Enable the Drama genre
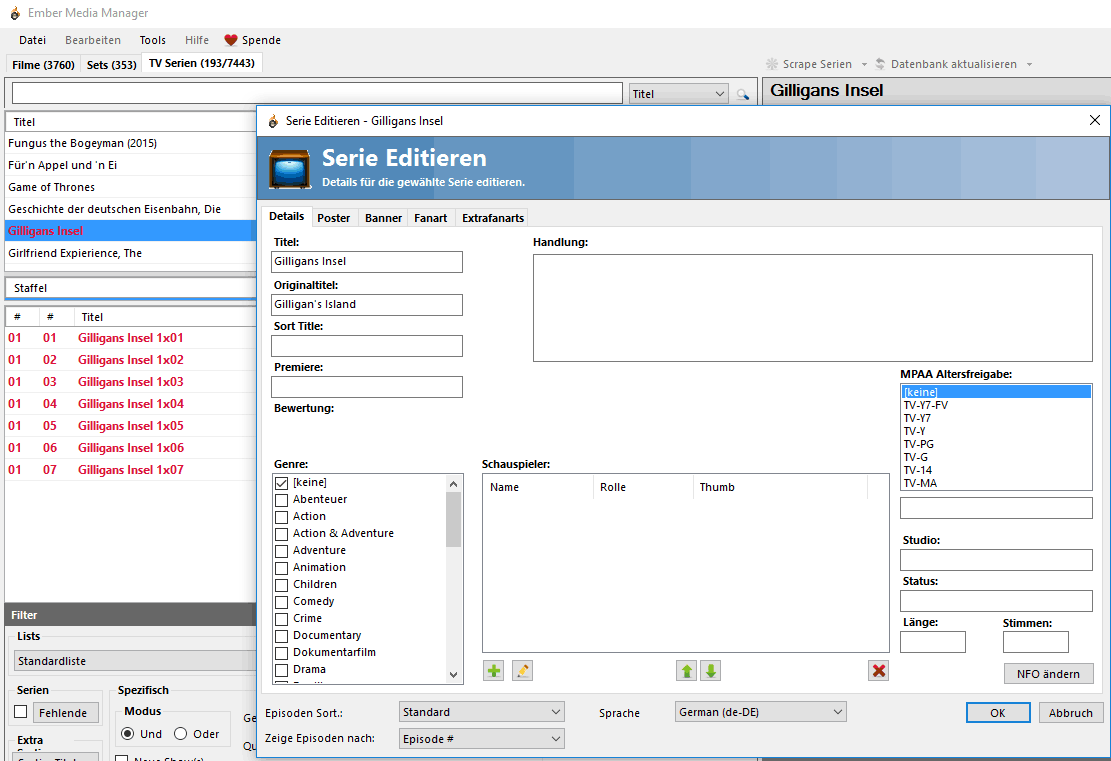This screenshot has height=761, width=1111. [x=281, y=670]
